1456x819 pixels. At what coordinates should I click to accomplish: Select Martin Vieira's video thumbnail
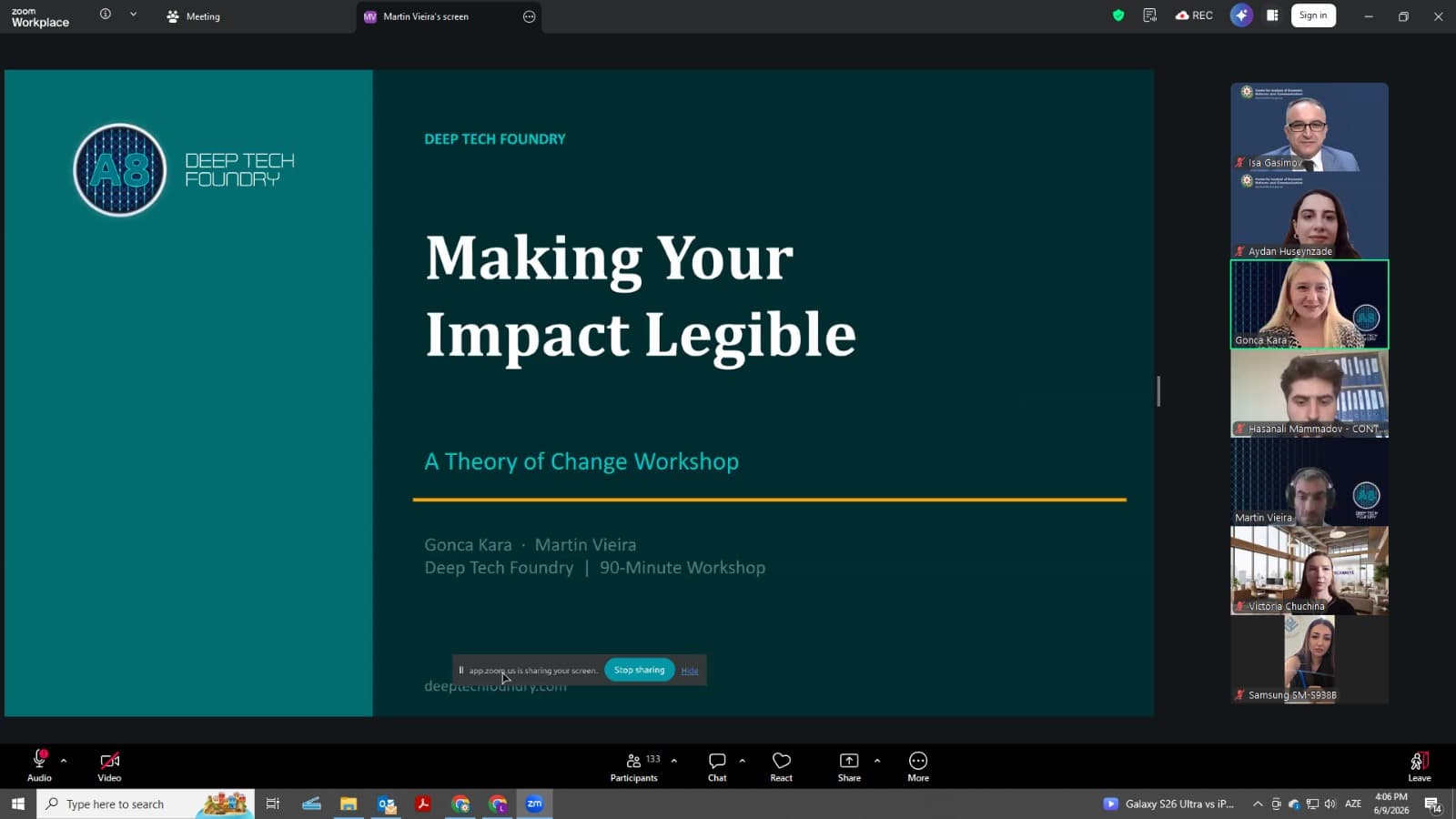click(1309, 481)
